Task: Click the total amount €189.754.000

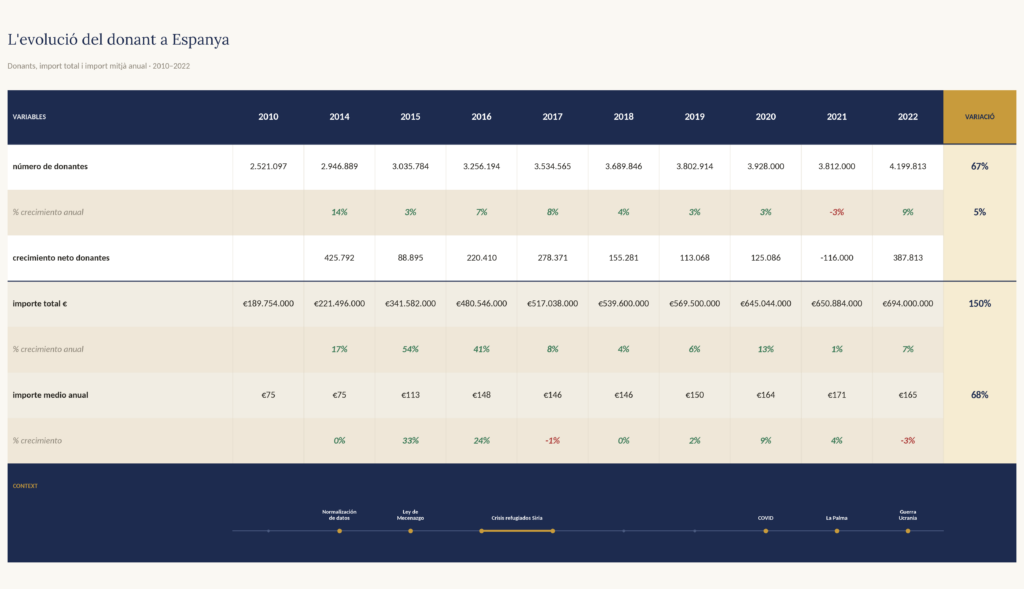Action: pos(268,304)
